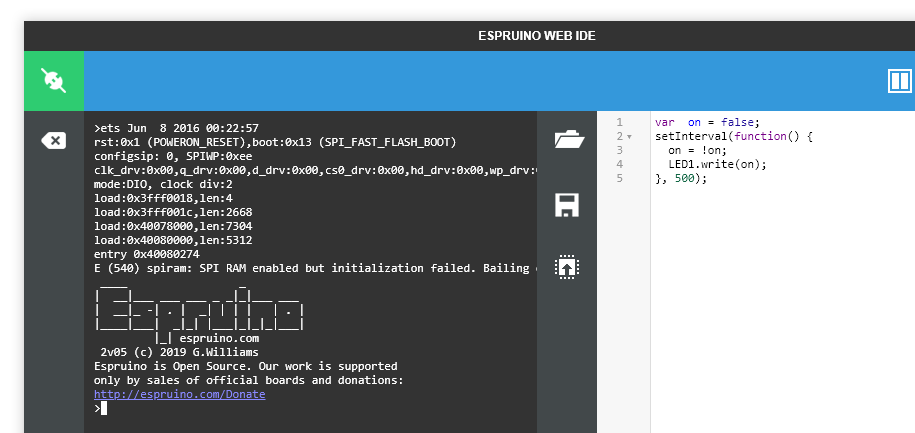
Task: Click line number 4 in the editor gutter
Action: click(620, 164)
